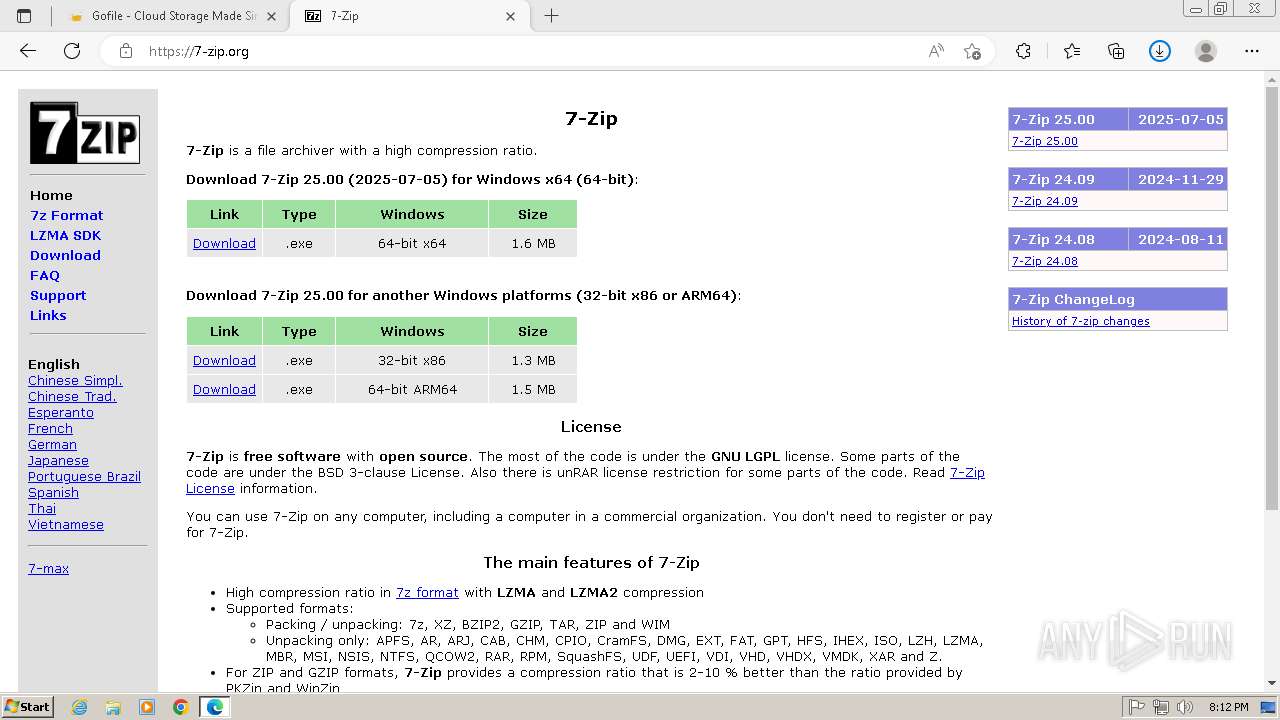Select the 7-Zip browser tab
Viewport: 1280px width, 720px height.
pos(408,16)
